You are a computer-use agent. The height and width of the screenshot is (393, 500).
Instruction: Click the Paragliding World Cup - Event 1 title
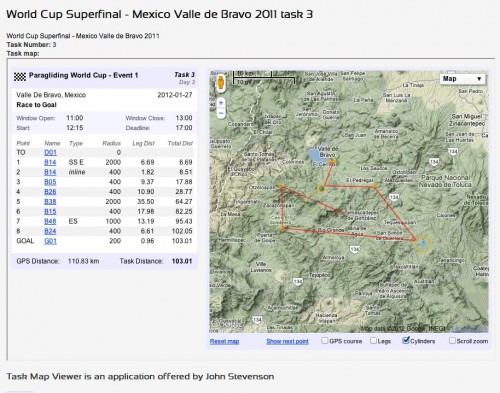(x=83, y=75)
